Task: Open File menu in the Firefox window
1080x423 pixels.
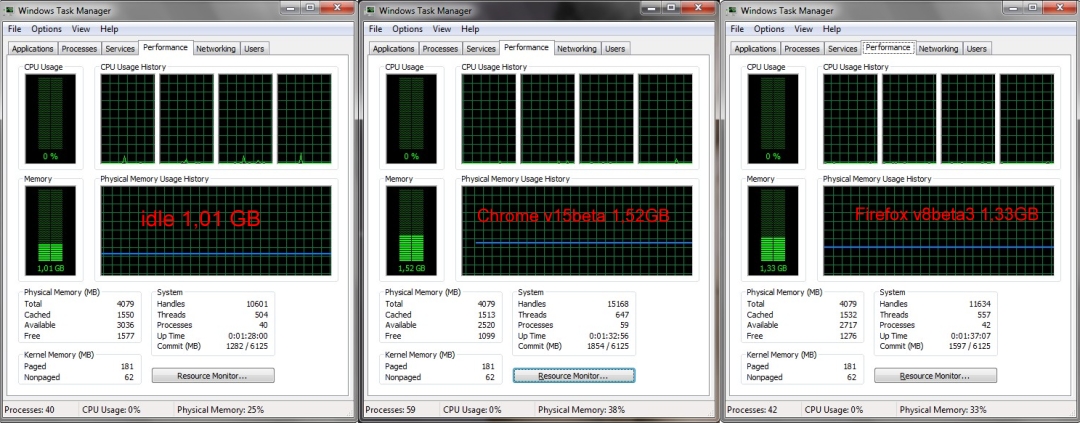Action: tap(737, 29)
